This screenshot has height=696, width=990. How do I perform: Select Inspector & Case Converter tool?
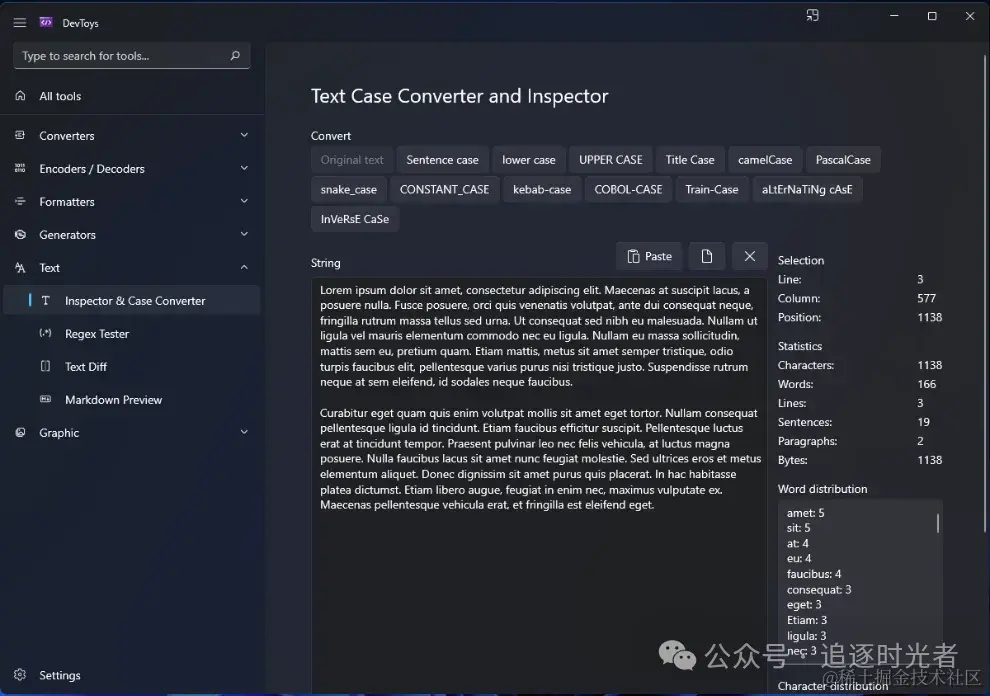point(132,301)
